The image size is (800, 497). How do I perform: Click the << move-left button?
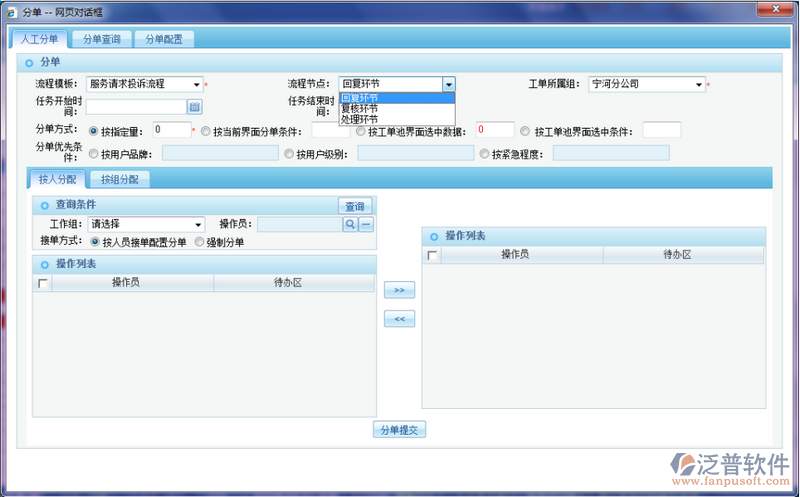[x=399, y=319]
